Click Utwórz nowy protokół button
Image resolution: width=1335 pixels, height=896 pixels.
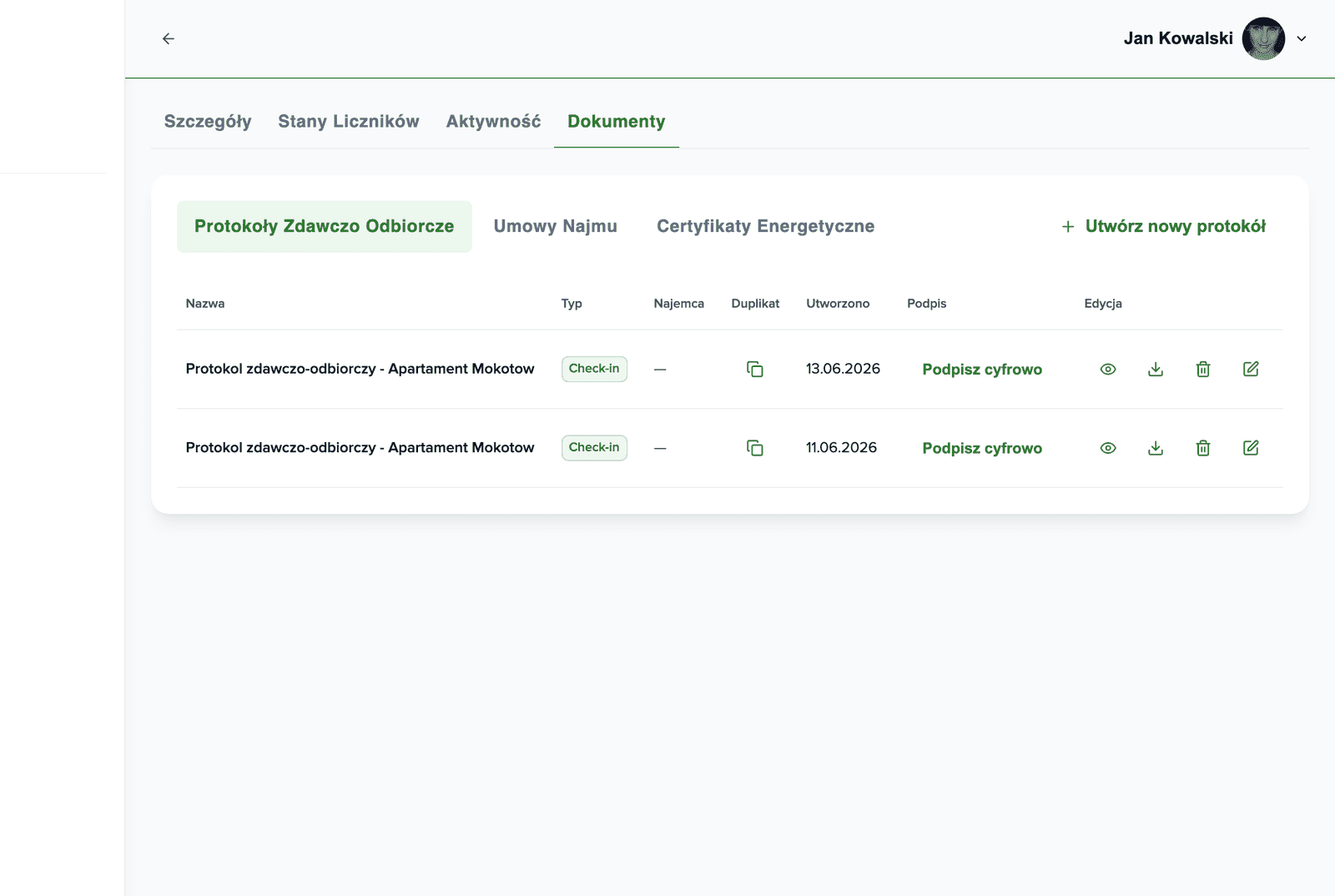[1164, 226]
